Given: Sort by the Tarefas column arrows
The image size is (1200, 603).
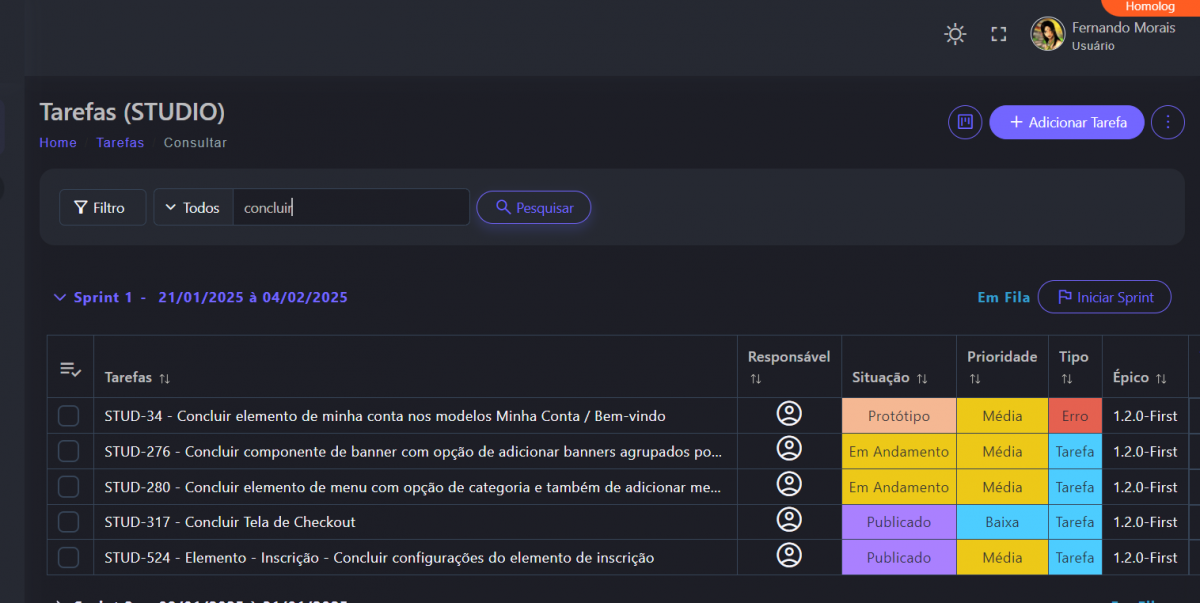Looking at the screenshot, I should 165,378.
